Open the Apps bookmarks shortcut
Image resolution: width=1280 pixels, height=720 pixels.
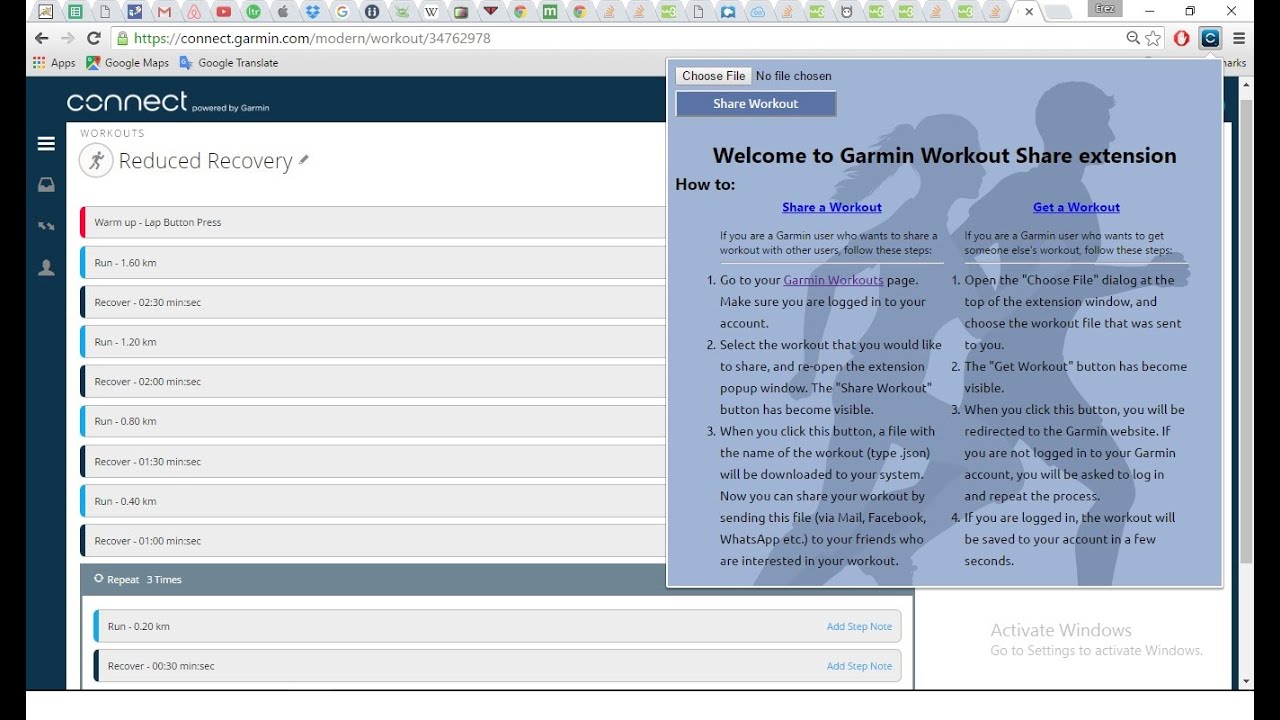pos(54,62)
